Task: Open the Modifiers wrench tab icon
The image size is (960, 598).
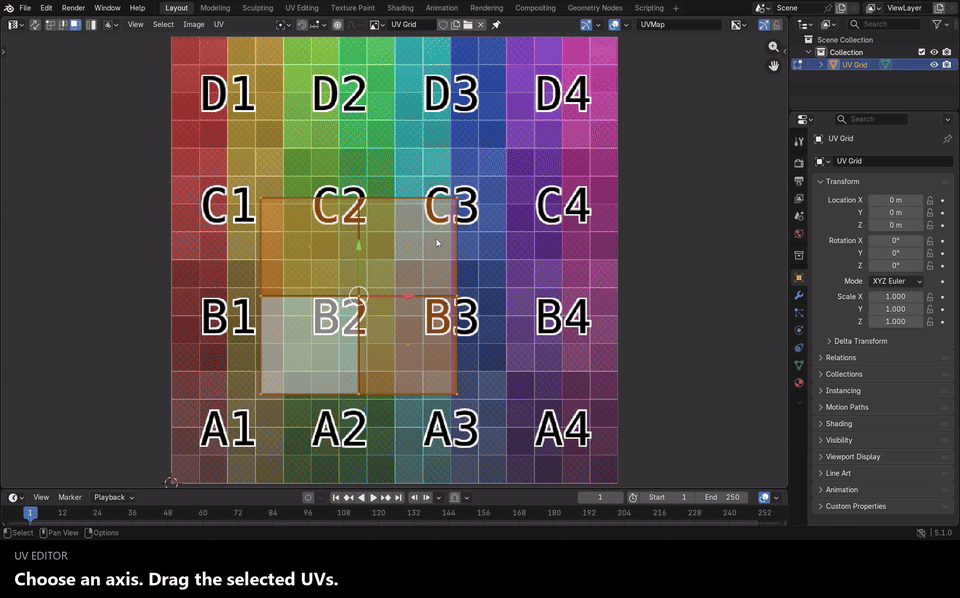Action: click(799, 295)
